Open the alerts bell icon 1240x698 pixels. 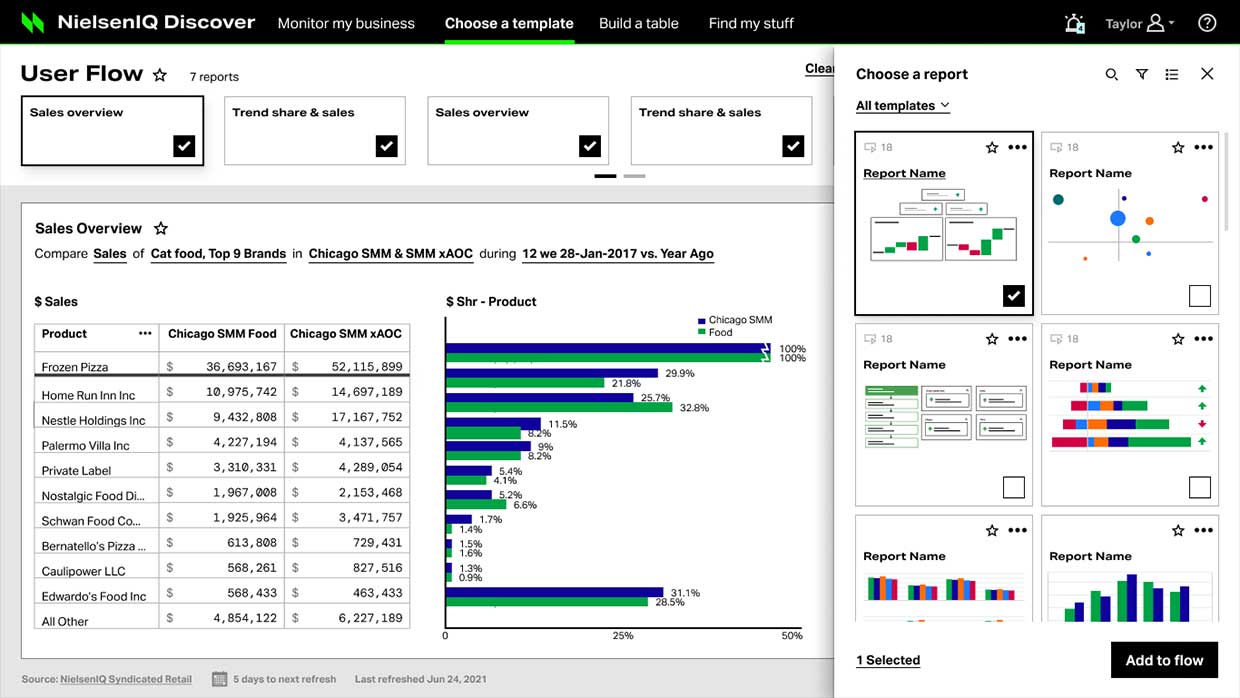click(x=1074, y=23)
